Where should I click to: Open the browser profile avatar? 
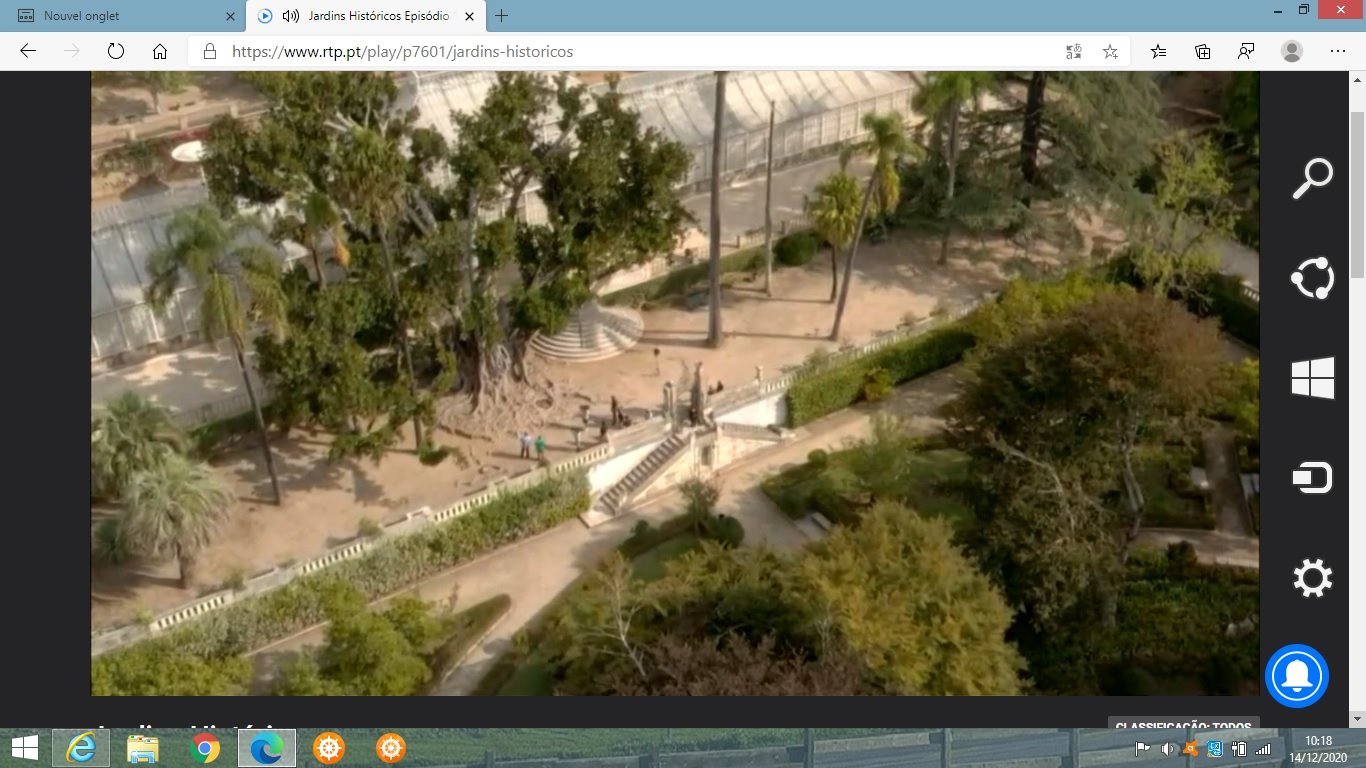(1292, 51)
